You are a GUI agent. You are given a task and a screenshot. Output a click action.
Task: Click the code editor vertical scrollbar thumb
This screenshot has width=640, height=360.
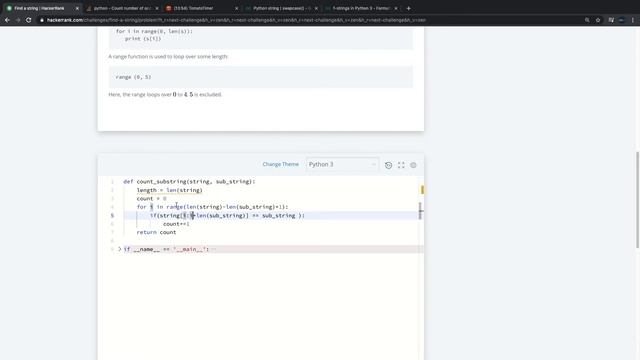tap(420, 211)
